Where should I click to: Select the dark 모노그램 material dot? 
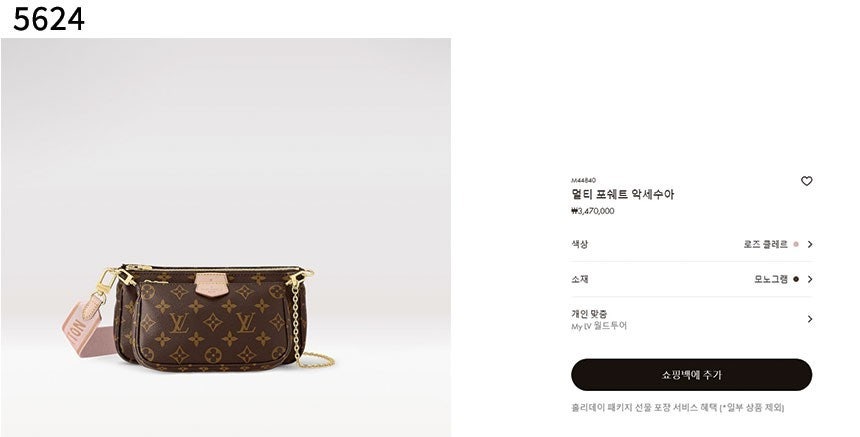pos(796,280)
